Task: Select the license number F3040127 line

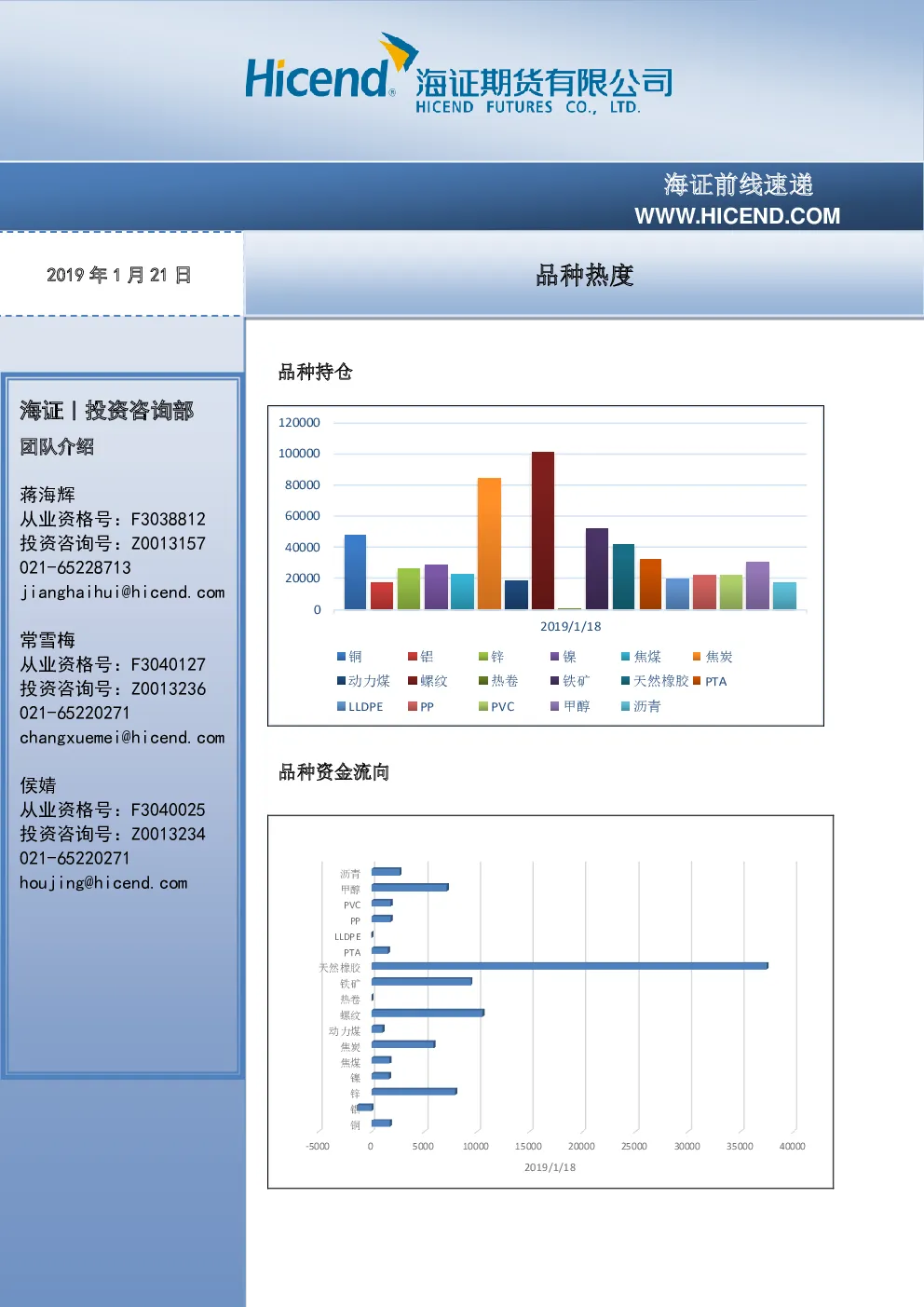Action: tap(113, 664)
